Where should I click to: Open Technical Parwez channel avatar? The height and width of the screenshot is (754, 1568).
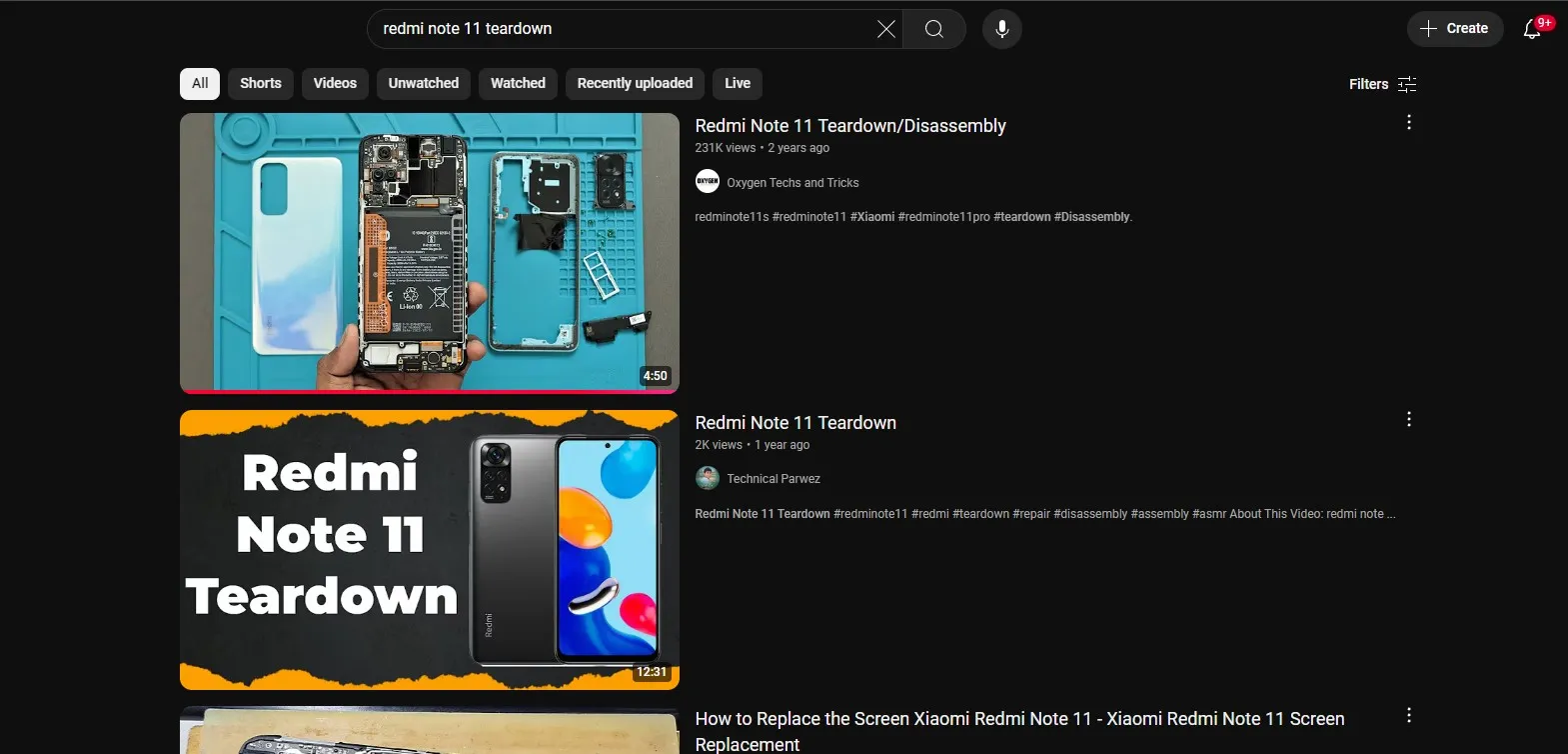coord(708,478)
